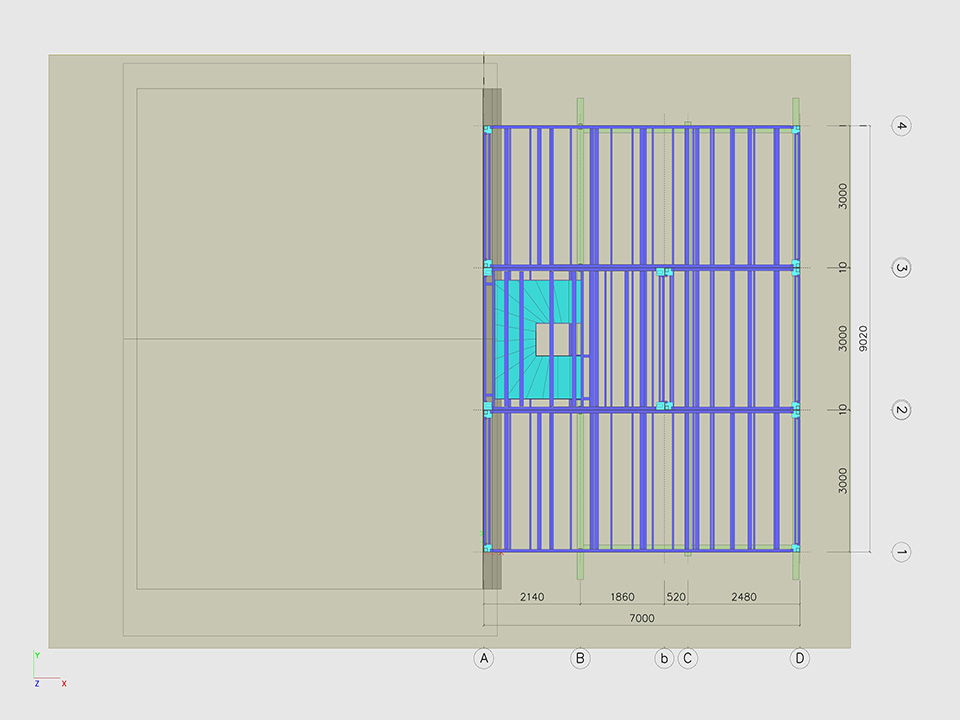Select the 520 dimension value
Image resolution: width=960 pixels, height=720 pixels.
point(676,597)
